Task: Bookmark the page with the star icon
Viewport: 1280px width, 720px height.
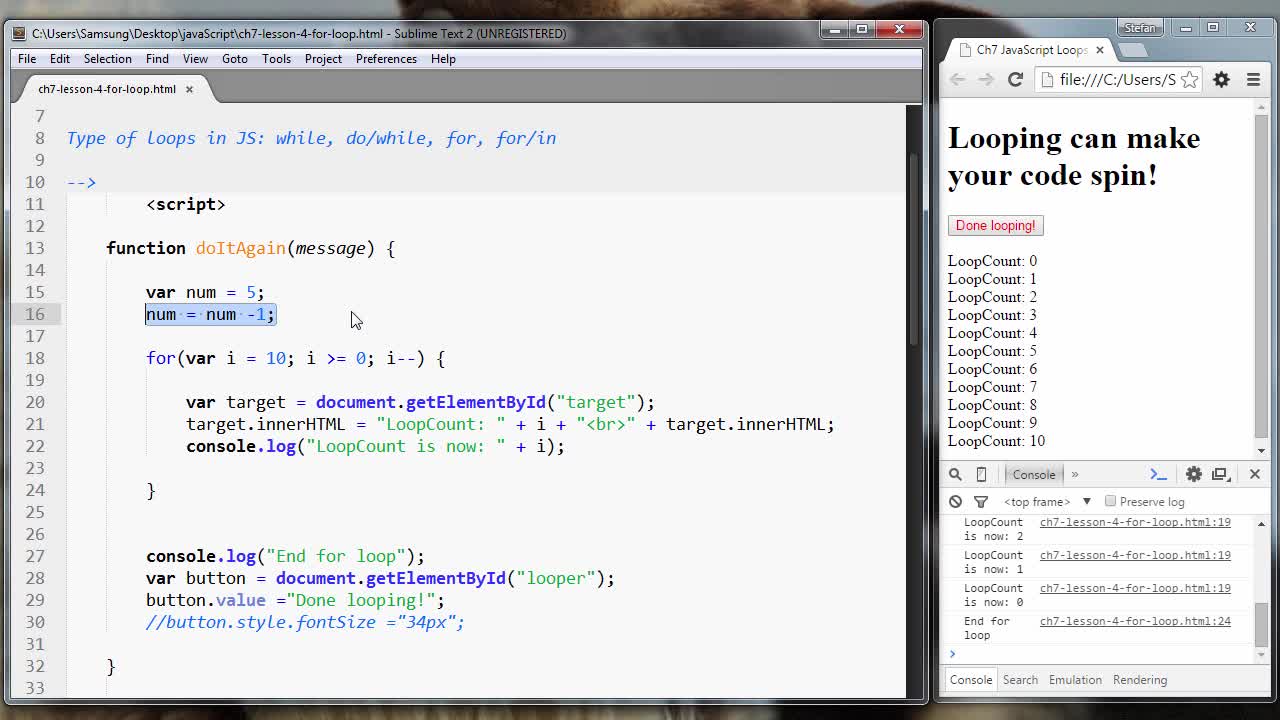Action: click(x=1189, y=80)
